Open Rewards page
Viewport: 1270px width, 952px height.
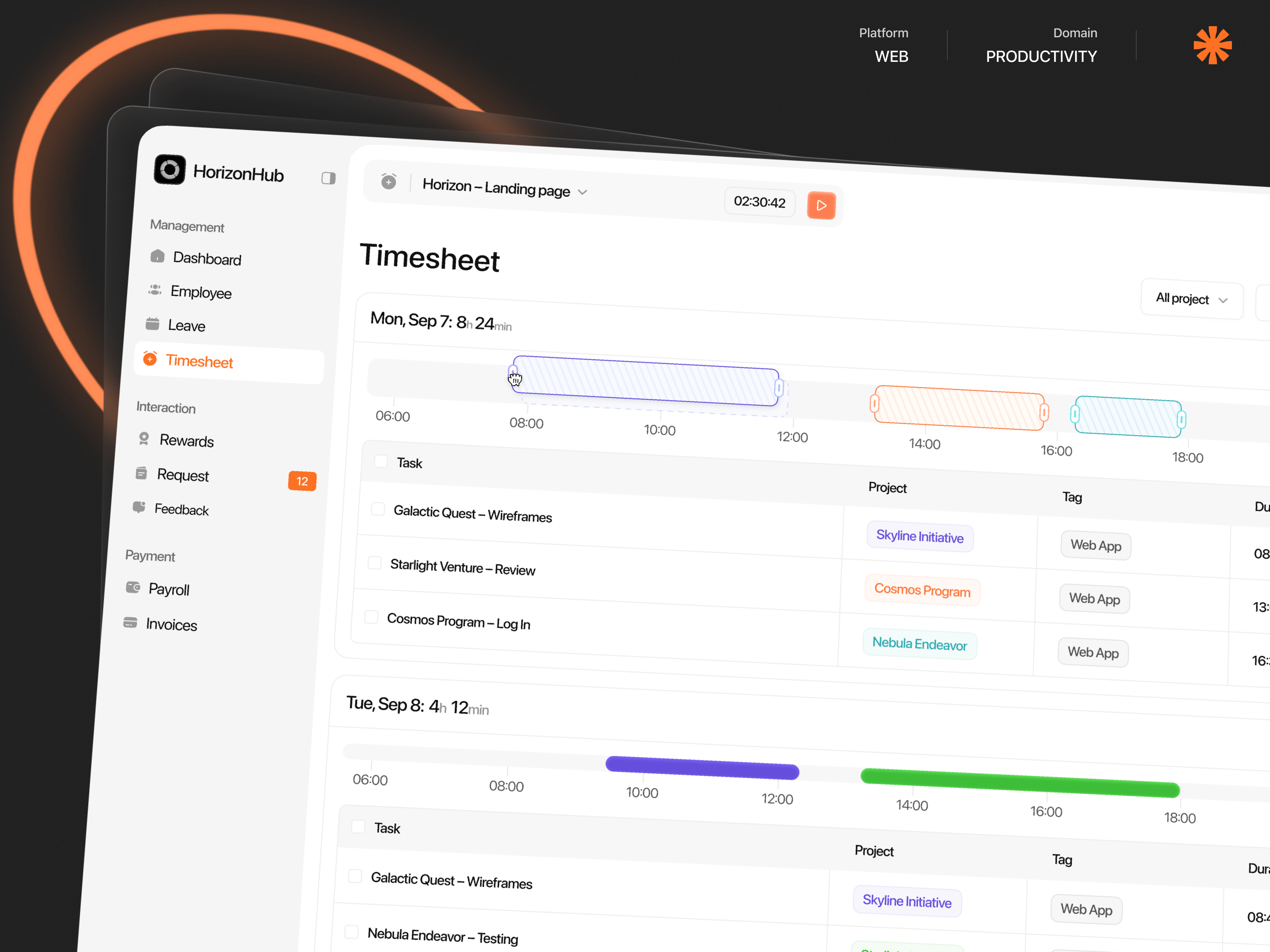187,441
